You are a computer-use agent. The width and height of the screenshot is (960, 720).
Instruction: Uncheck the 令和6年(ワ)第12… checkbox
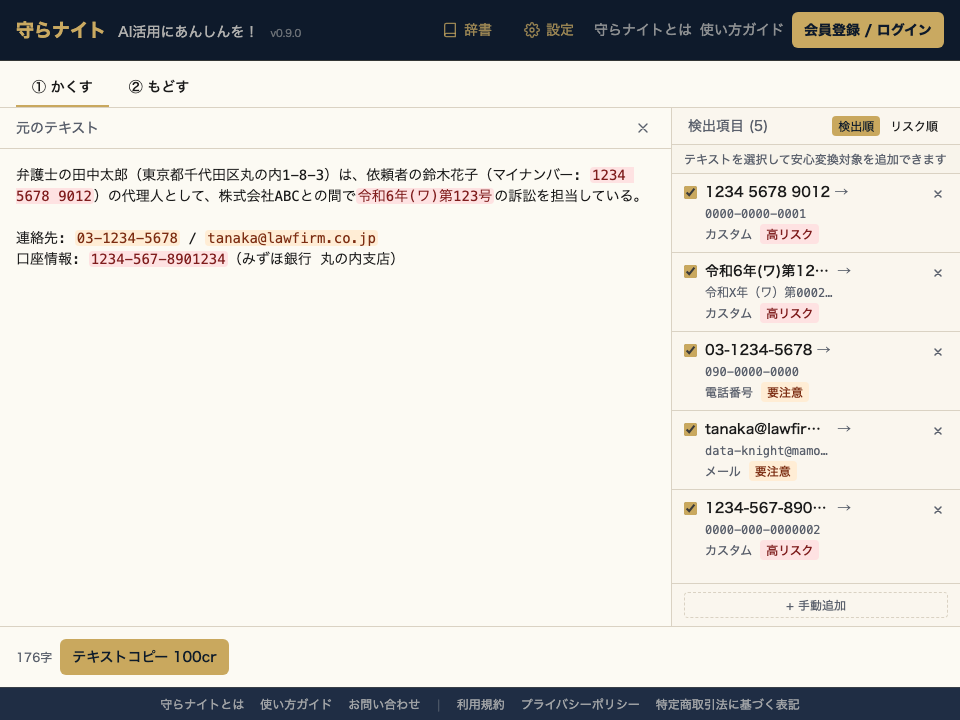691,271
